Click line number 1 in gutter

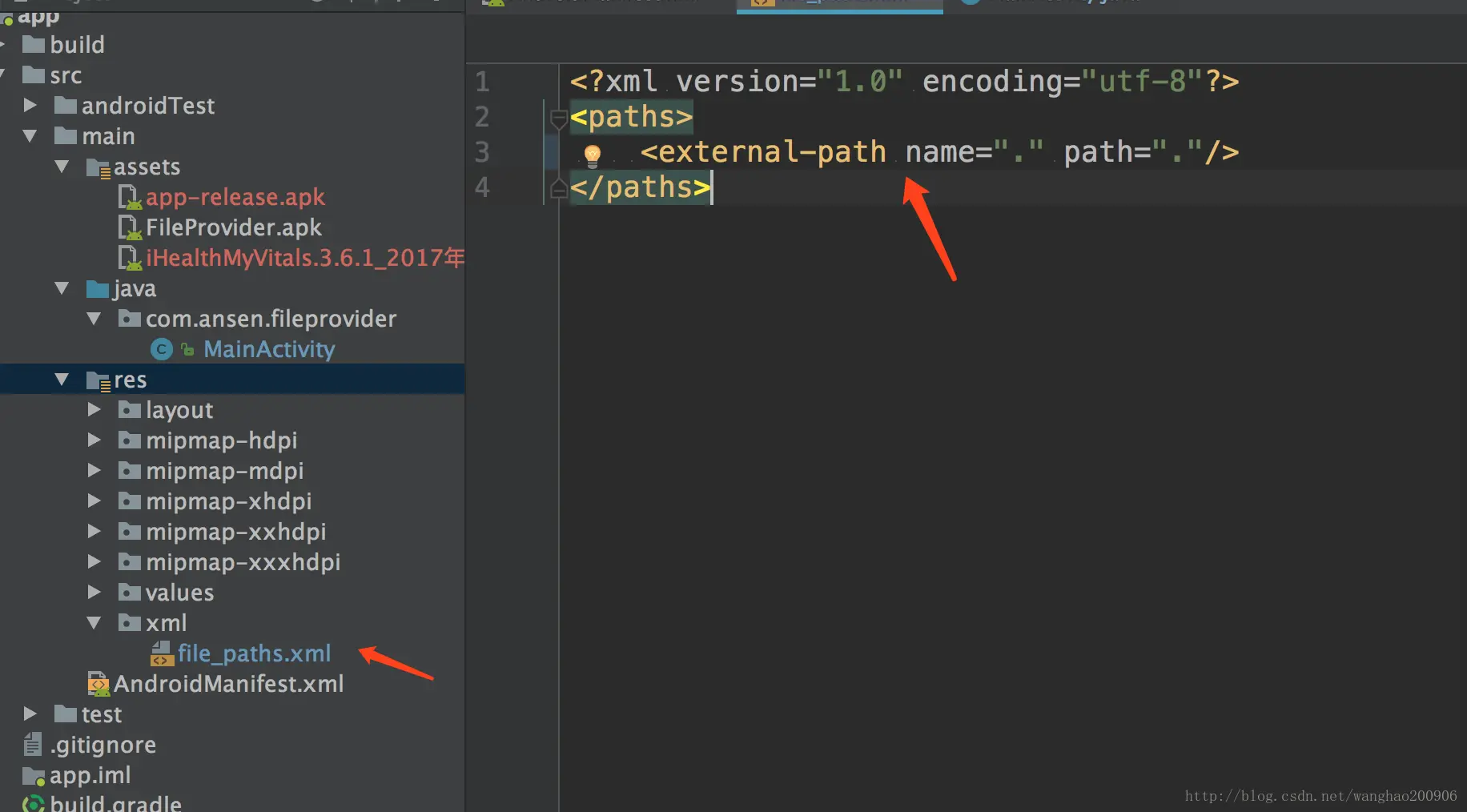[482, 82]
